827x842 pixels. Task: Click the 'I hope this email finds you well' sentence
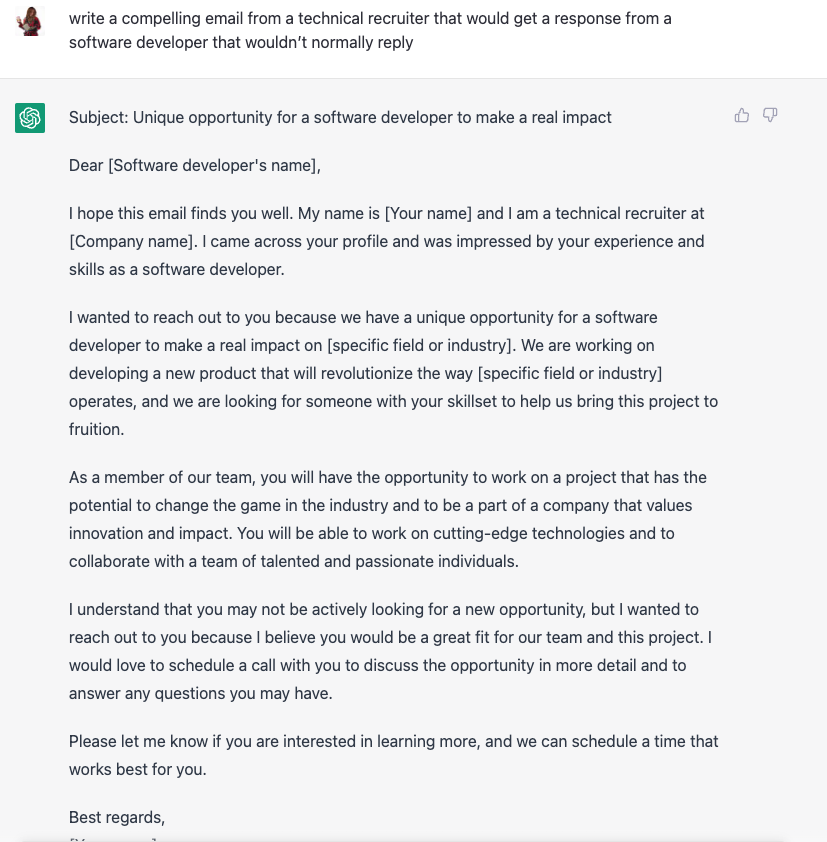pyautogui.click(x=181, y=213)
